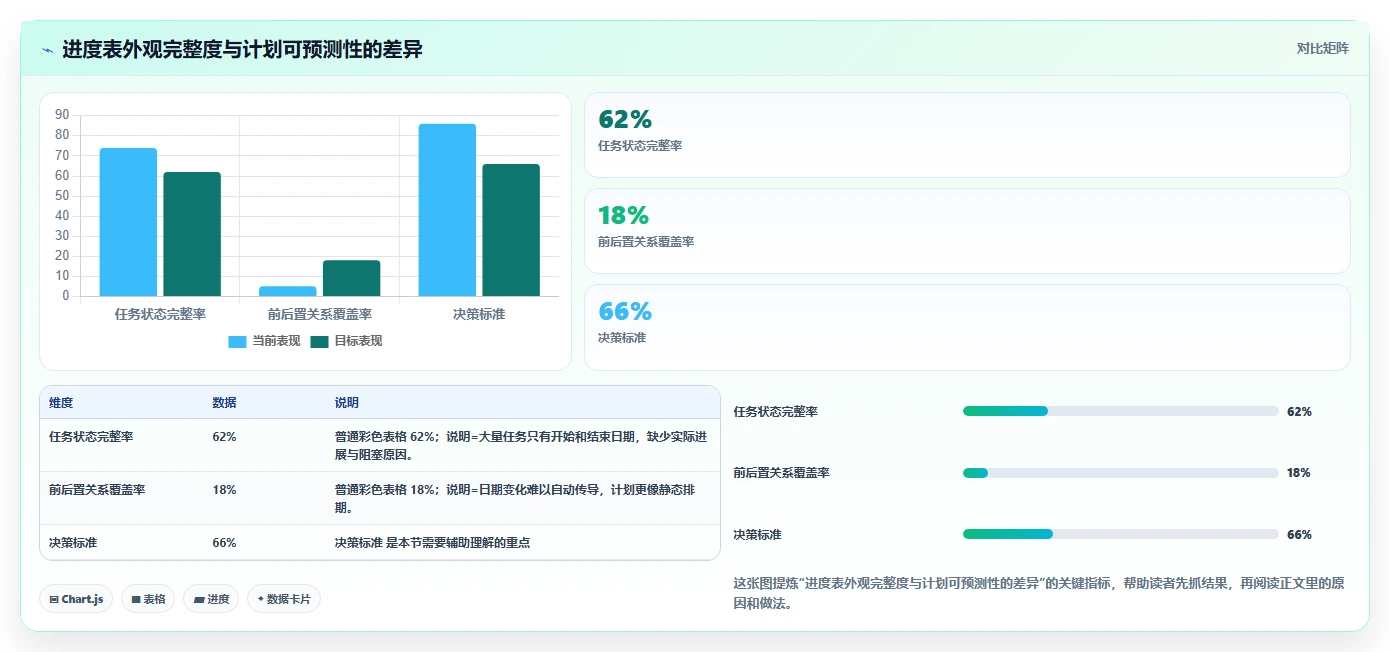Click the 维度 table column header
The image size is (1390, 652).
61,403
